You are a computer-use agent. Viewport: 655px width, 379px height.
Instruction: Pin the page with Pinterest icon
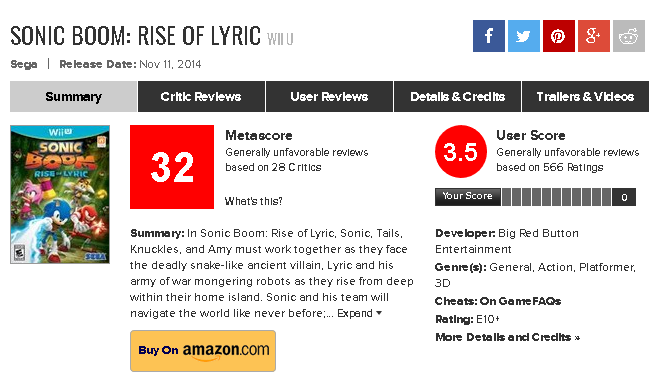coord(559,36)
